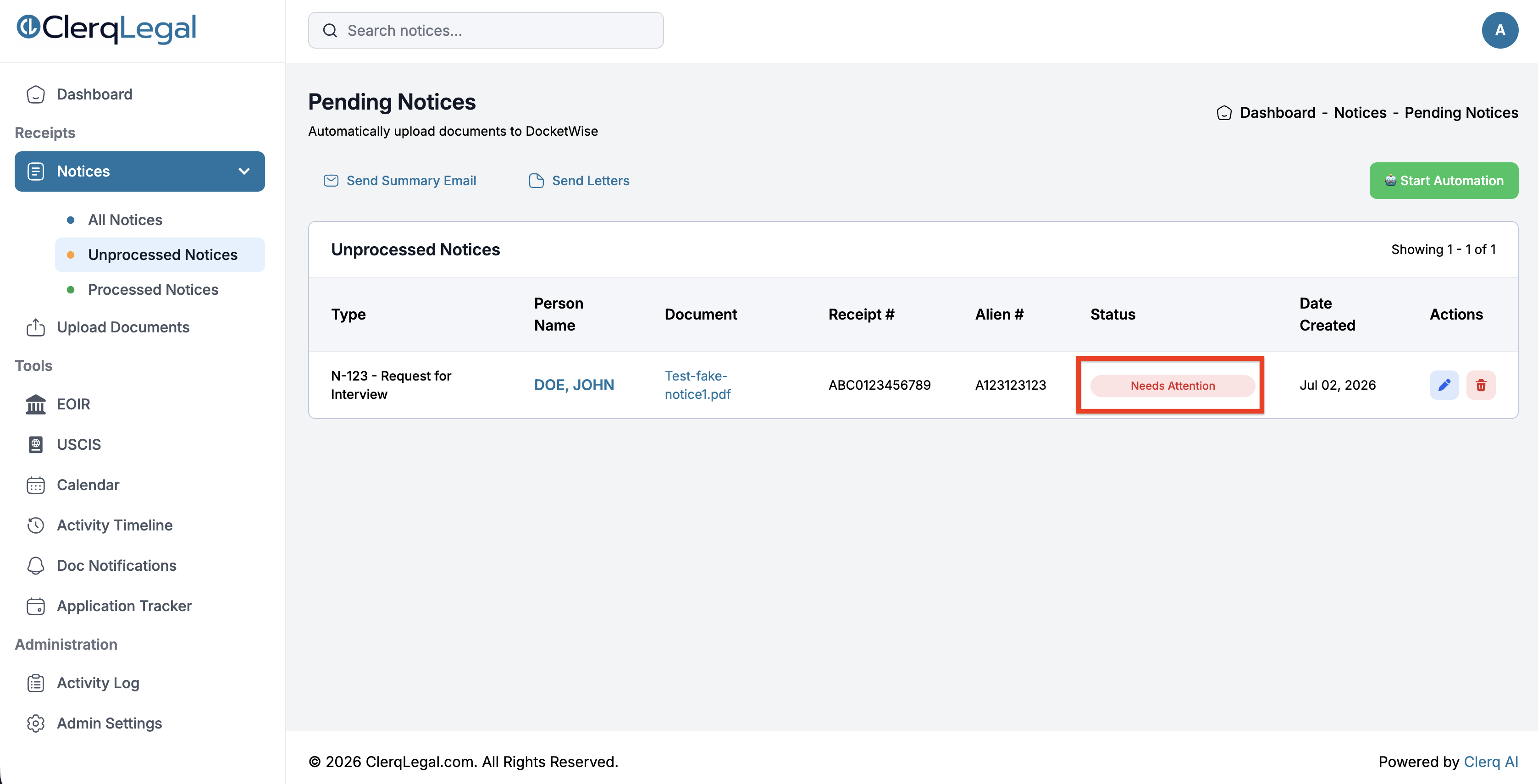Click the Send Summary Email envelope icon
The width and height of the screenshot is (1538, 784).
pyautogui.click(x=331, y=181)
